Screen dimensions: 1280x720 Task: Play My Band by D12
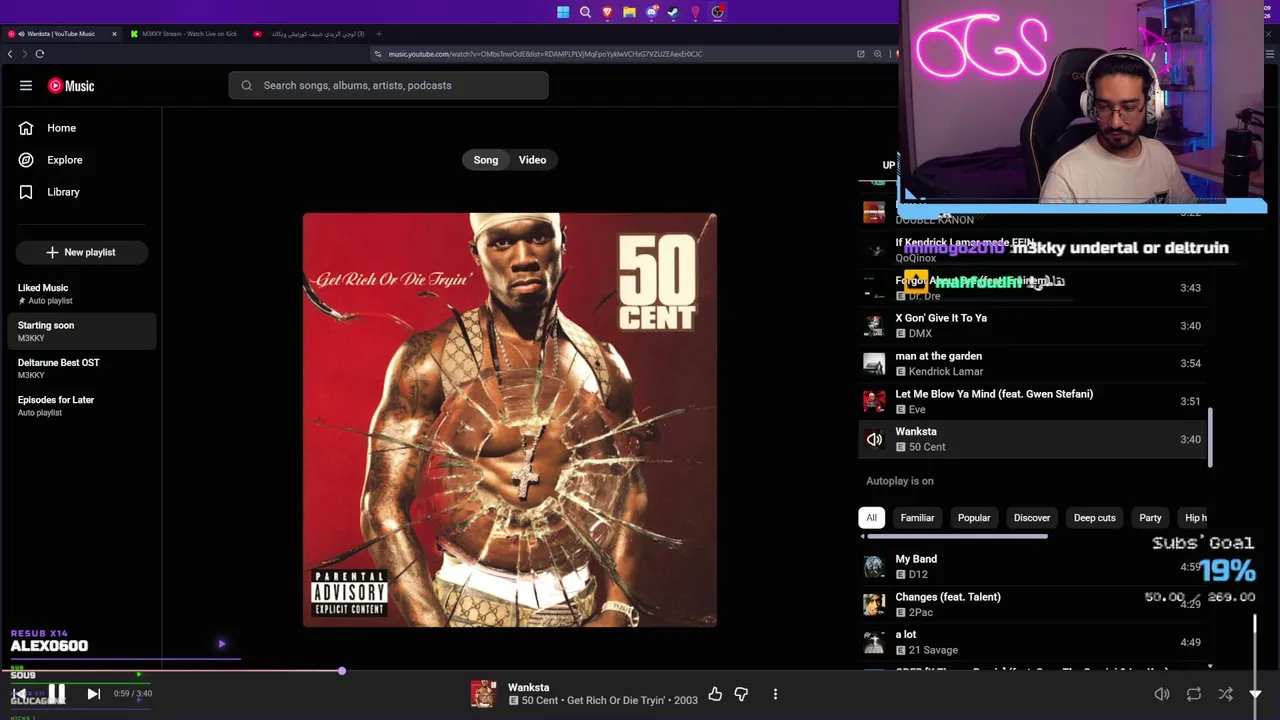(1034, 567)
